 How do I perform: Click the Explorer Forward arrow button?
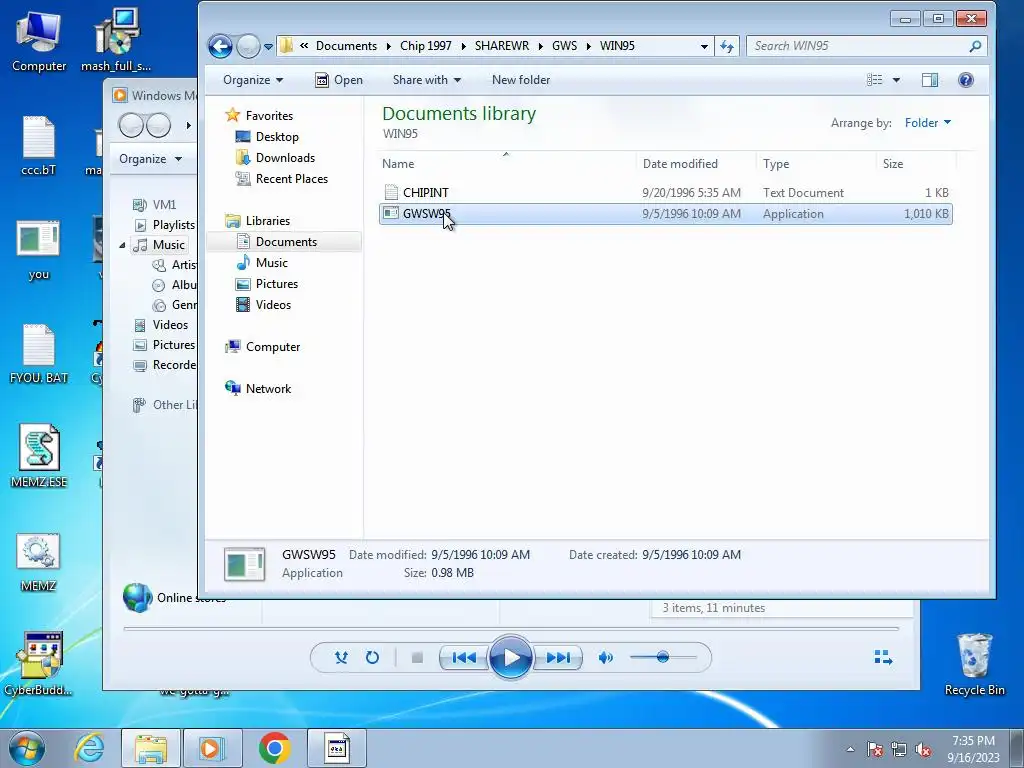click(248, 46)
